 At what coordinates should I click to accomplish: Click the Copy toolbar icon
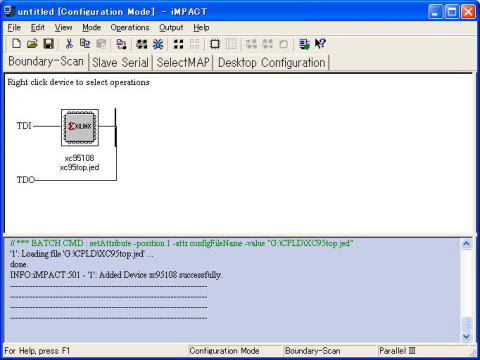[x=85, y=44]
